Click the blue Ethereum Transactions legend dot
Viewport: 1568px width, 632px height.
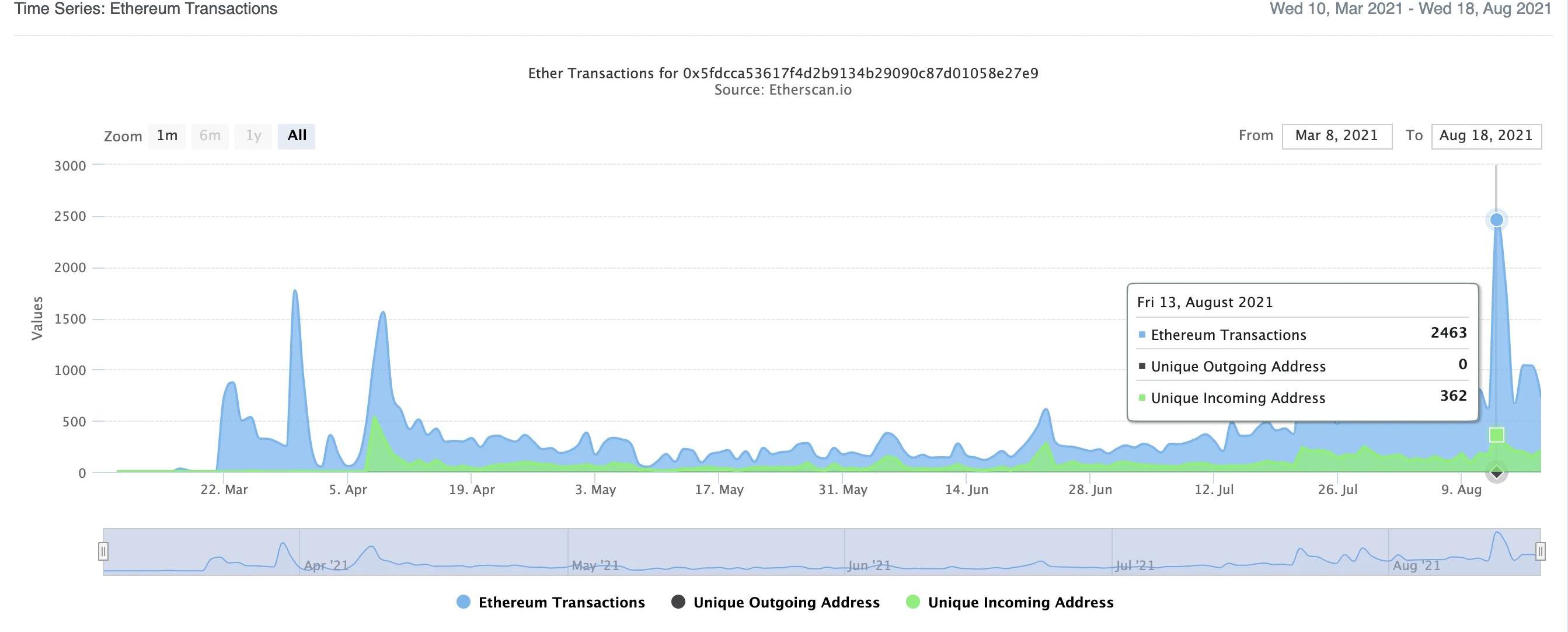pos(463,602)
